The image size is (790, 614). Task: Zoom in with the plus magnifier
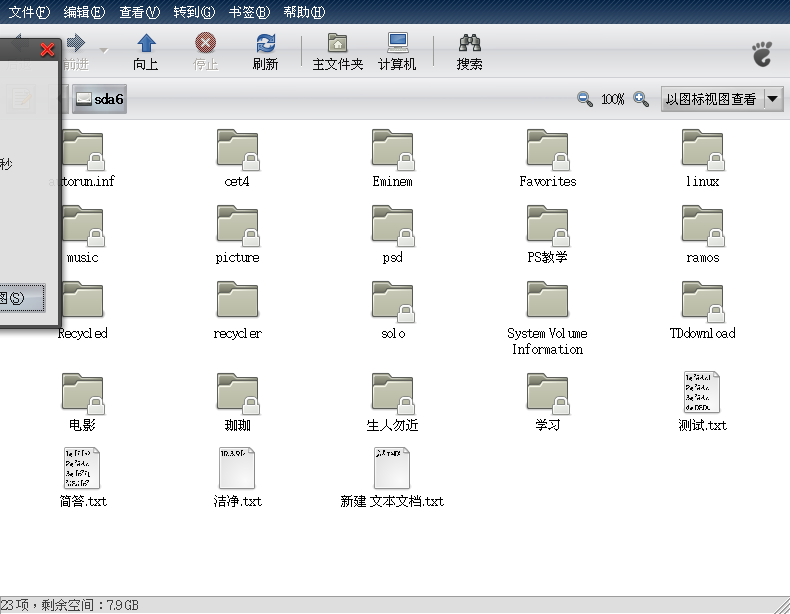pyautogui.click(x=641, y=99)
